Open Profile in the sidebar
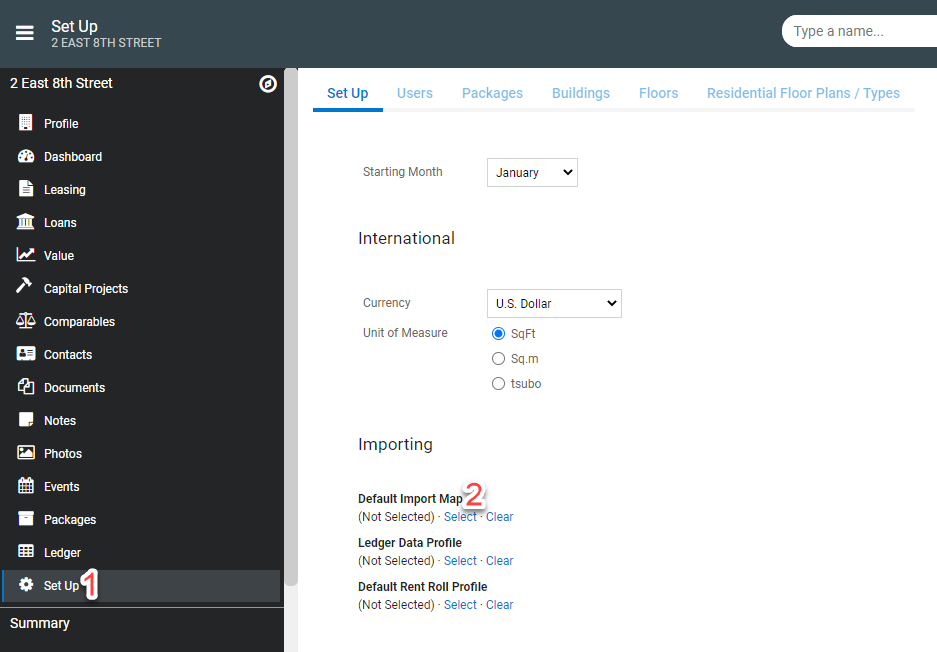The image size is (937, 652). click(61, 124)
